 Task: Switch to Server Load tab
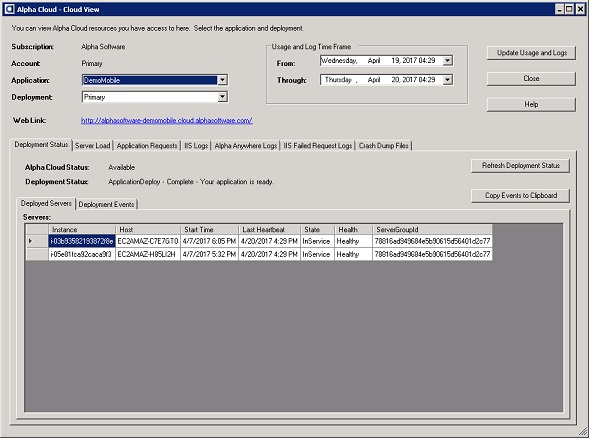[x=92, y=145]
